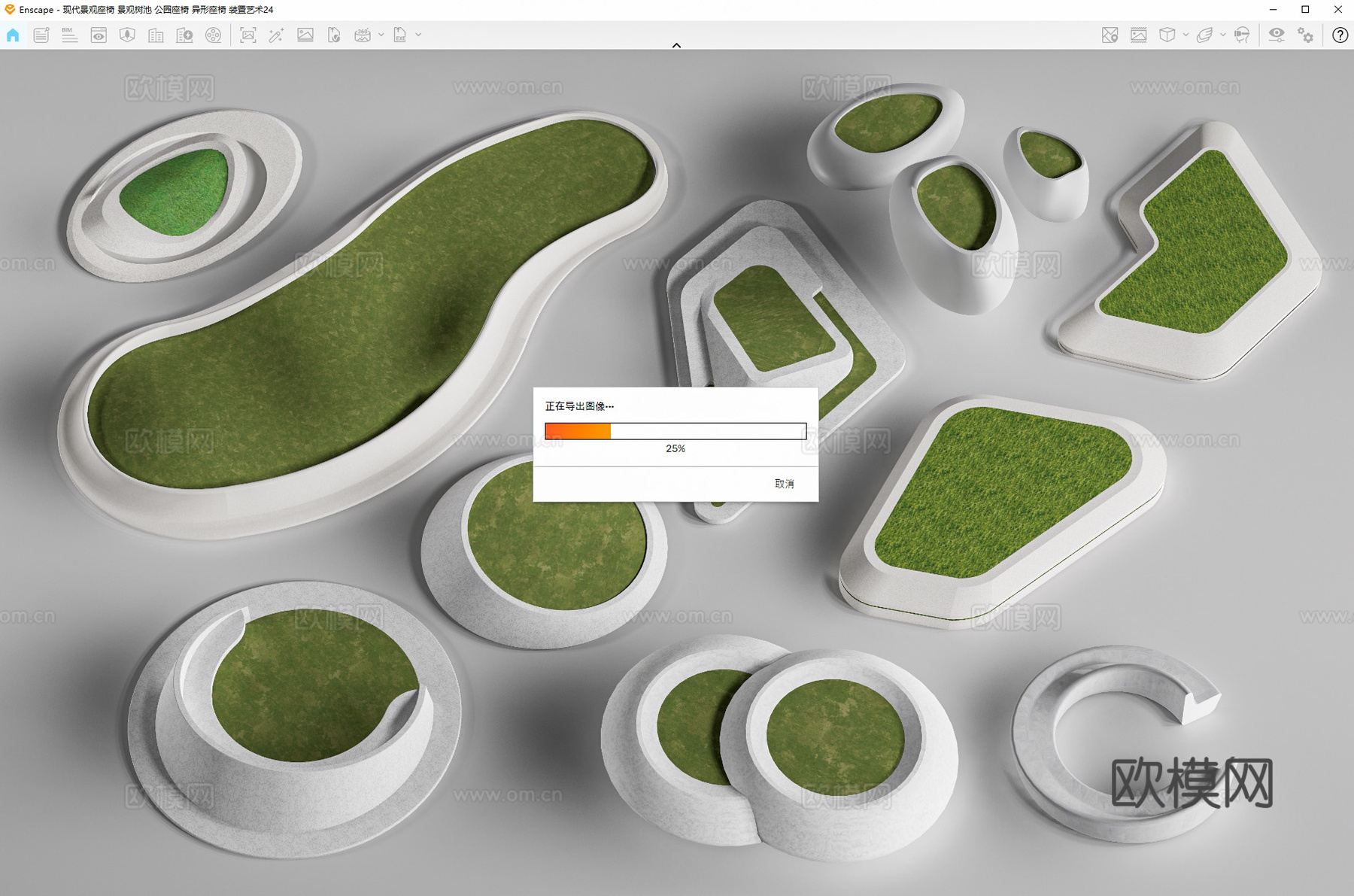Click the 正在导出图像 dialog title text
Viewport: 1354px width, 896px height.
click(x=579, y=406)
